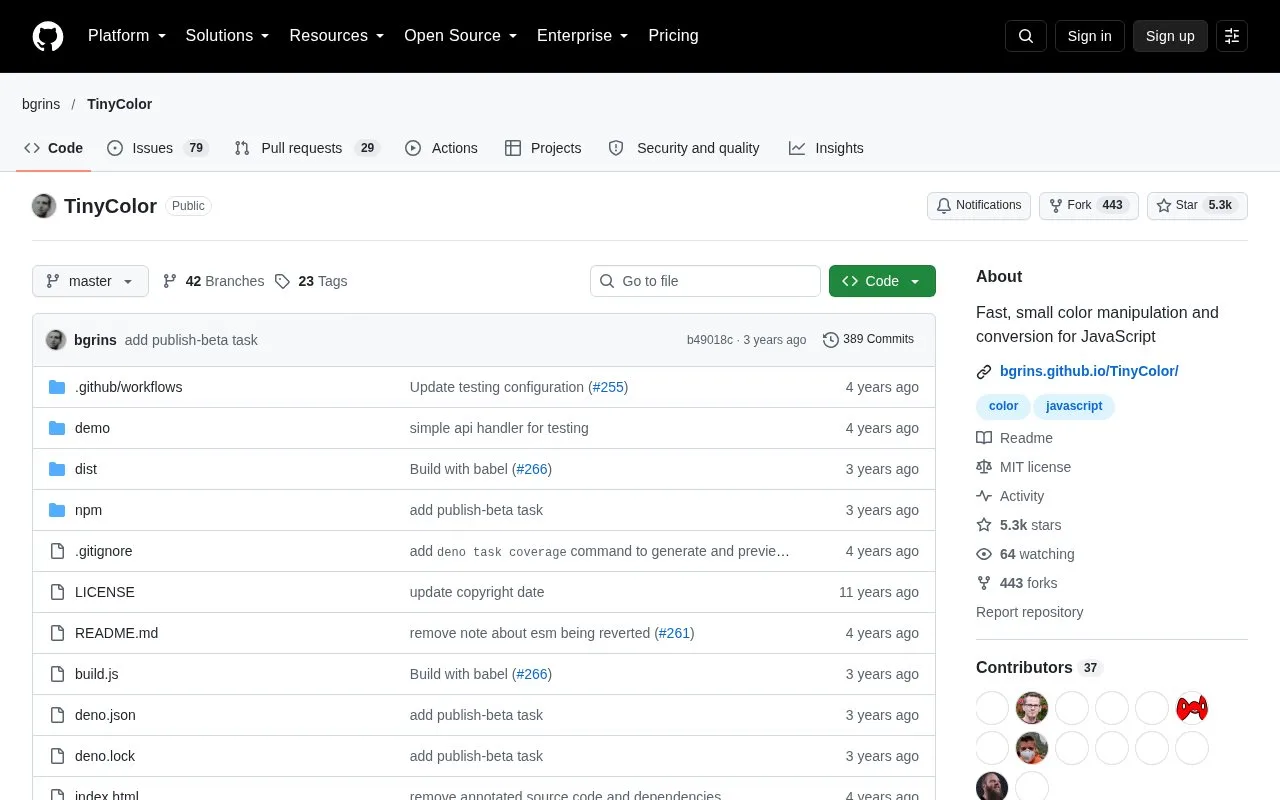This screenshot has width=1280, height=800.
Task: Click the GitHub logo icon
Action: [x=48, y=36]
